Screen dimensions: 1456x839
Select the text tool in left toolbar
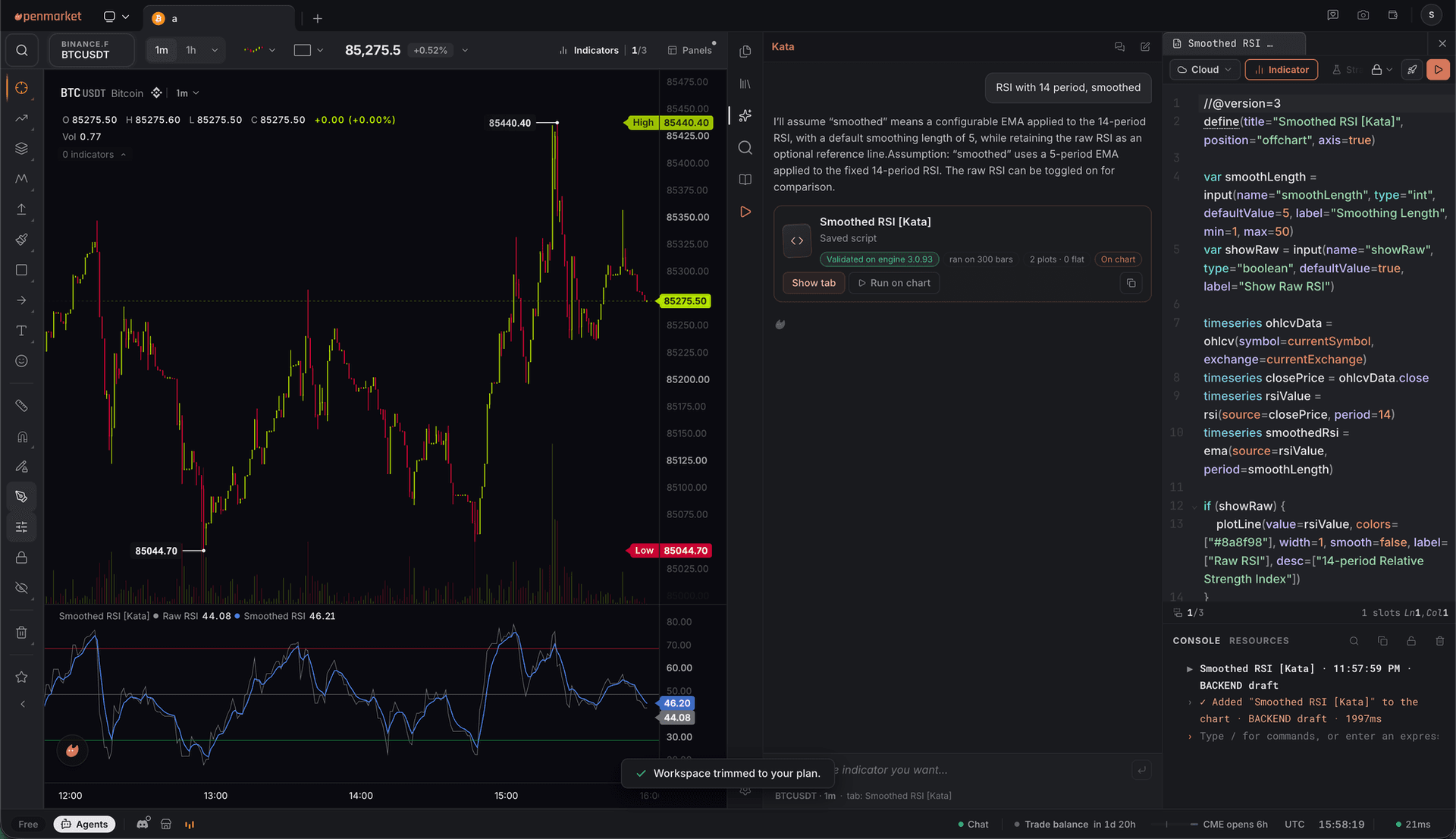coord(21,331)
